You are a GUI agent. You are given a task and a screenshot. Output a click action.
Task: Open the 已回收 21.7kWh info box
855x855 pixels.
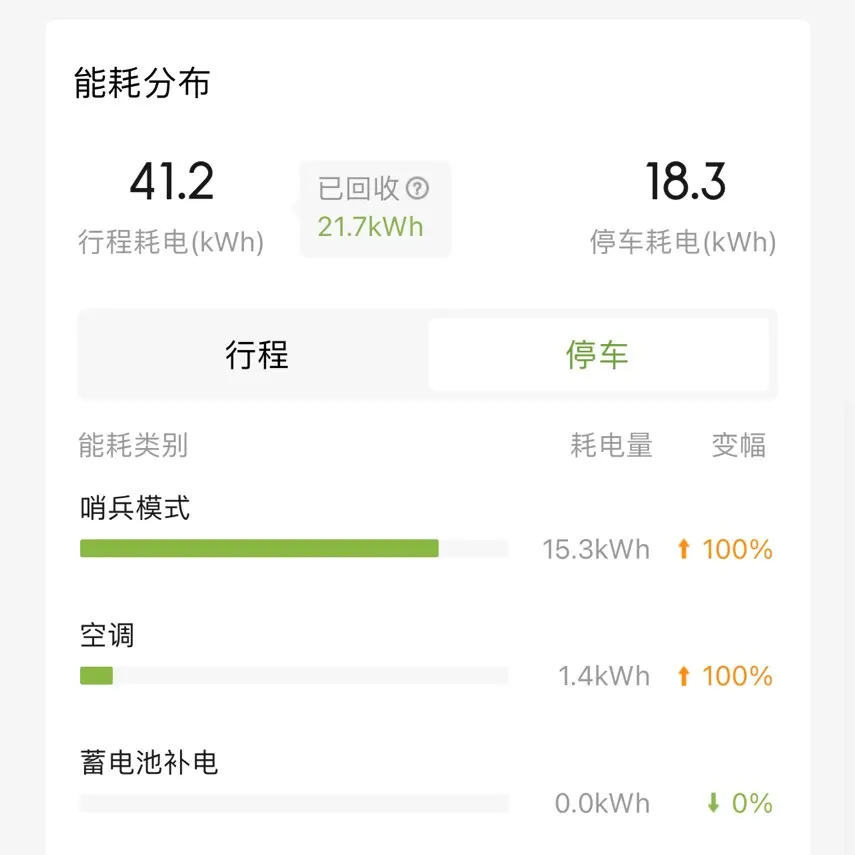click(x=375, y=209)
